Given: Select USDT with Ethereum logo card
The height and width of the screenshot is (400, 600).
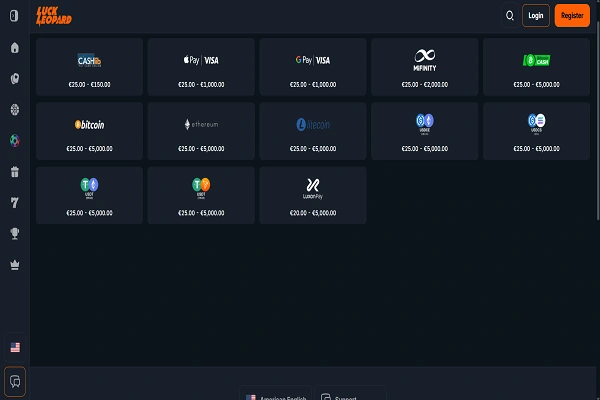Looking at the screenshot, I should click(90, 195).
